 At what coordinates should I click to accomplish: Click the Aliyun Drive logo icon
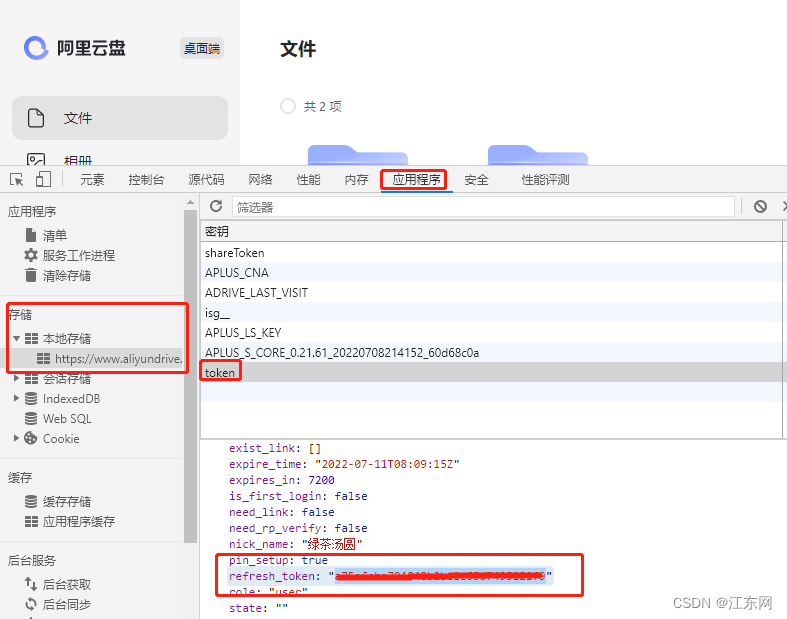pos(36,48)
